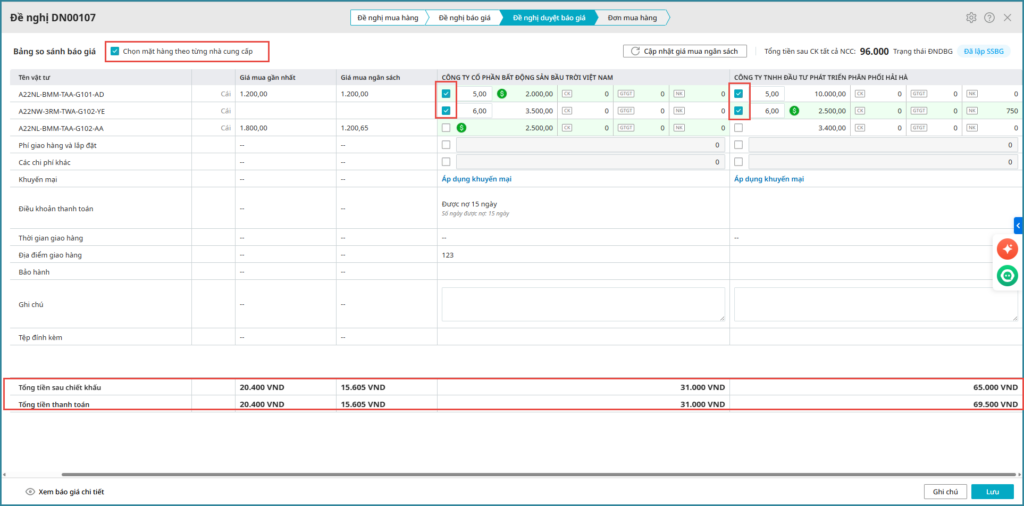The width and height of the screenshot is (1024, 506).
Task: Click green dollar icon in G102-AA row
Action: [461, 128]
